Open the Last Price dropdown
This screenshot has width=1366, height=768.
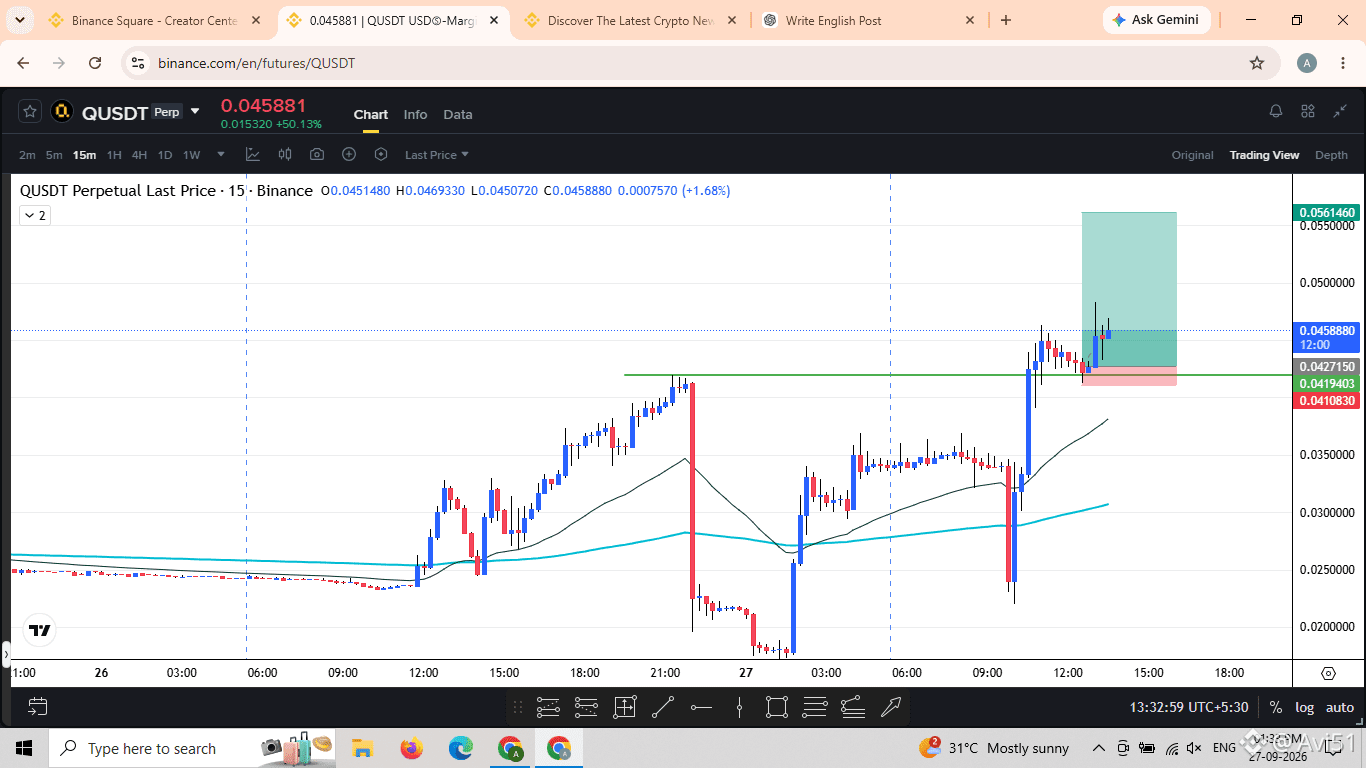point(437,155)
